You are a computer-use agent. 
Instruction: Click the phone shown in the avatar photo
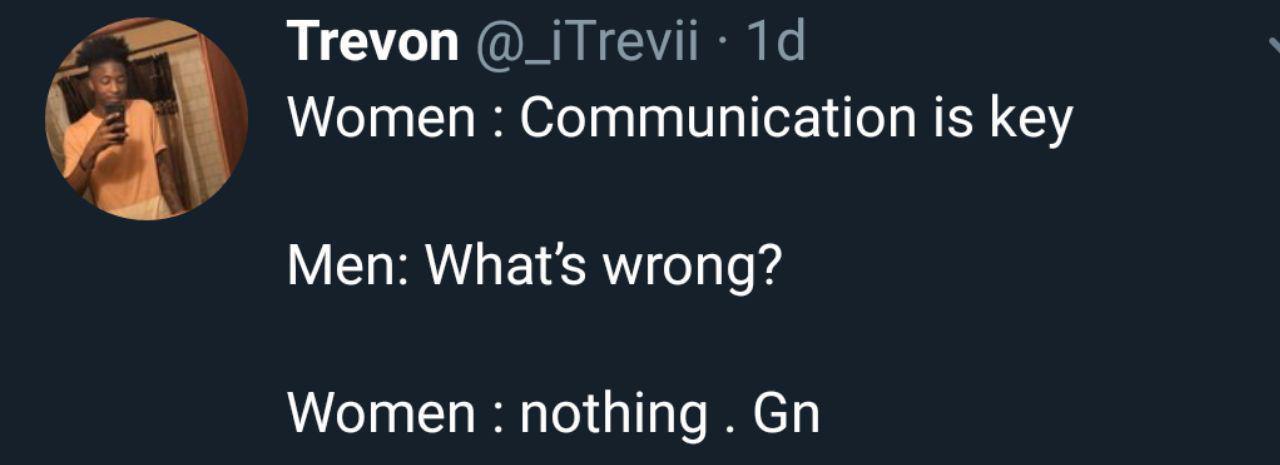coord(115,115)
